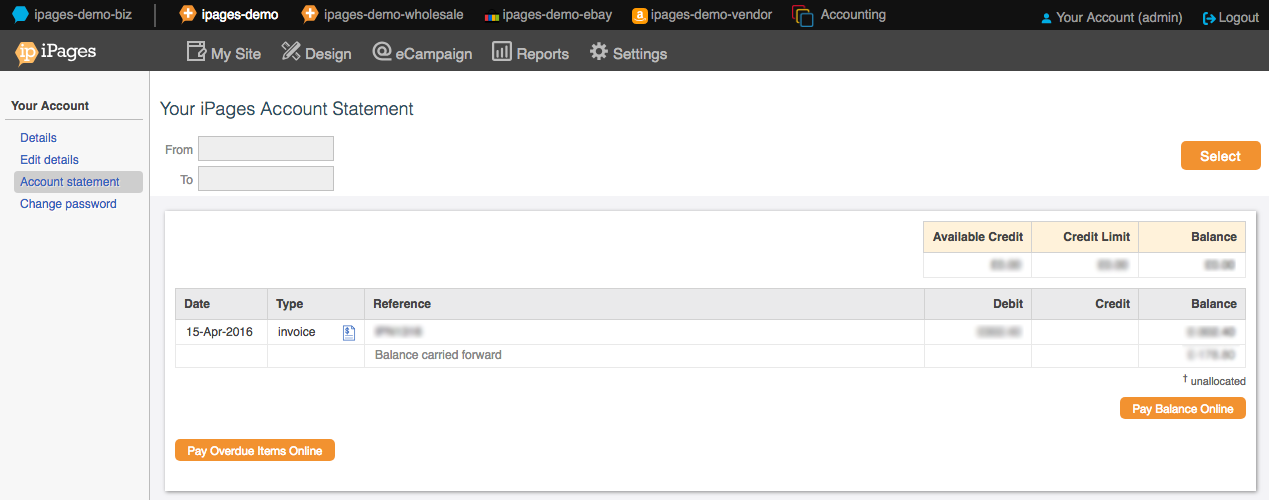The image size is (1269, 500).
Task: Click the Credit Limit header
Action: tap(1085, 237)
